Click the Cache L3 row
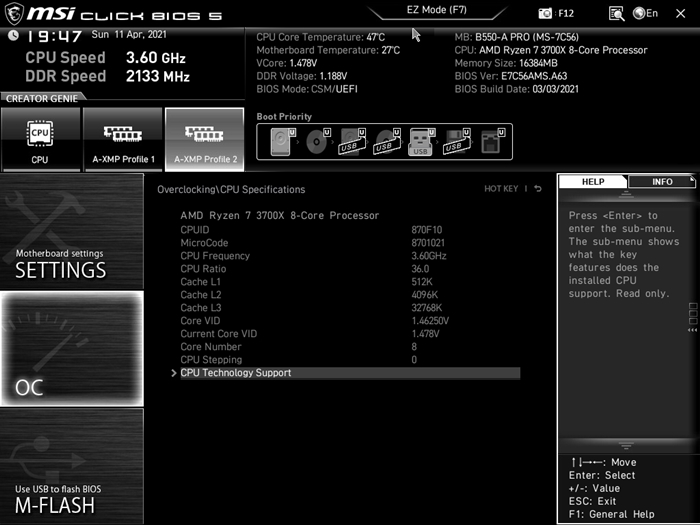Viewport: 700px width, 525px height. click(x=350, y=308)
